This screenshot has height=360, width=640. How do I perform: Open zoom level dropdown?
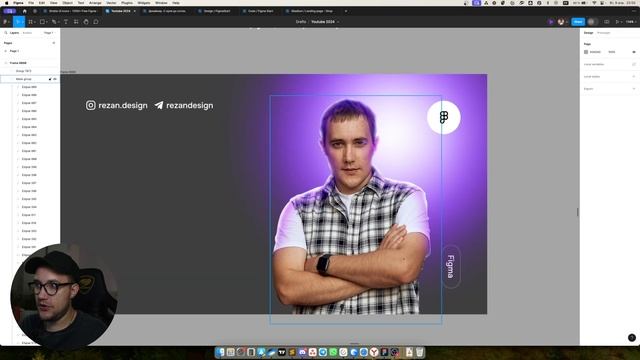click(x=631, y=22)
